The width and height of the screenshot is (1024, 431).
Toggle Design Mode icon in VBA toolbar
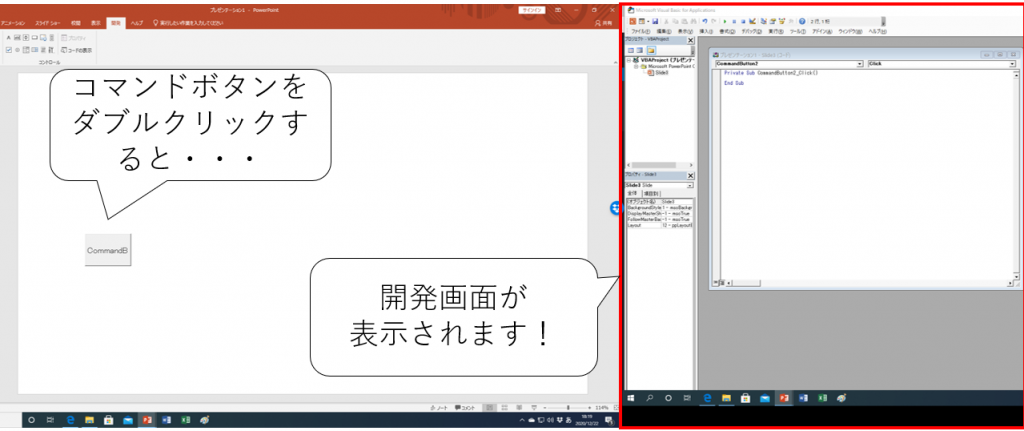(x=752, y=22)
